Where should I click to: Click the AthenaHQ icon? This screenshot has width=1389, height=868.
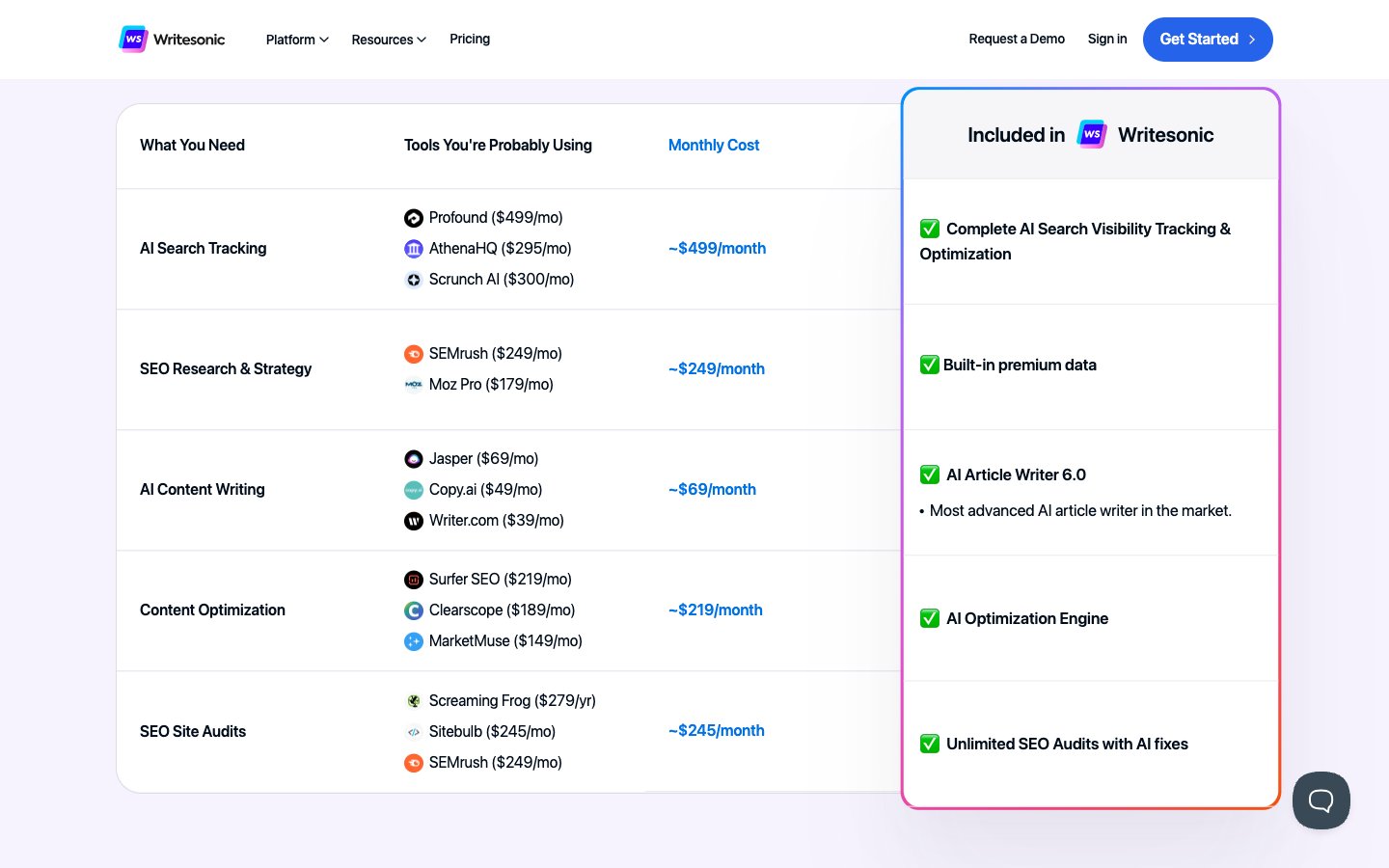[414, 249]
